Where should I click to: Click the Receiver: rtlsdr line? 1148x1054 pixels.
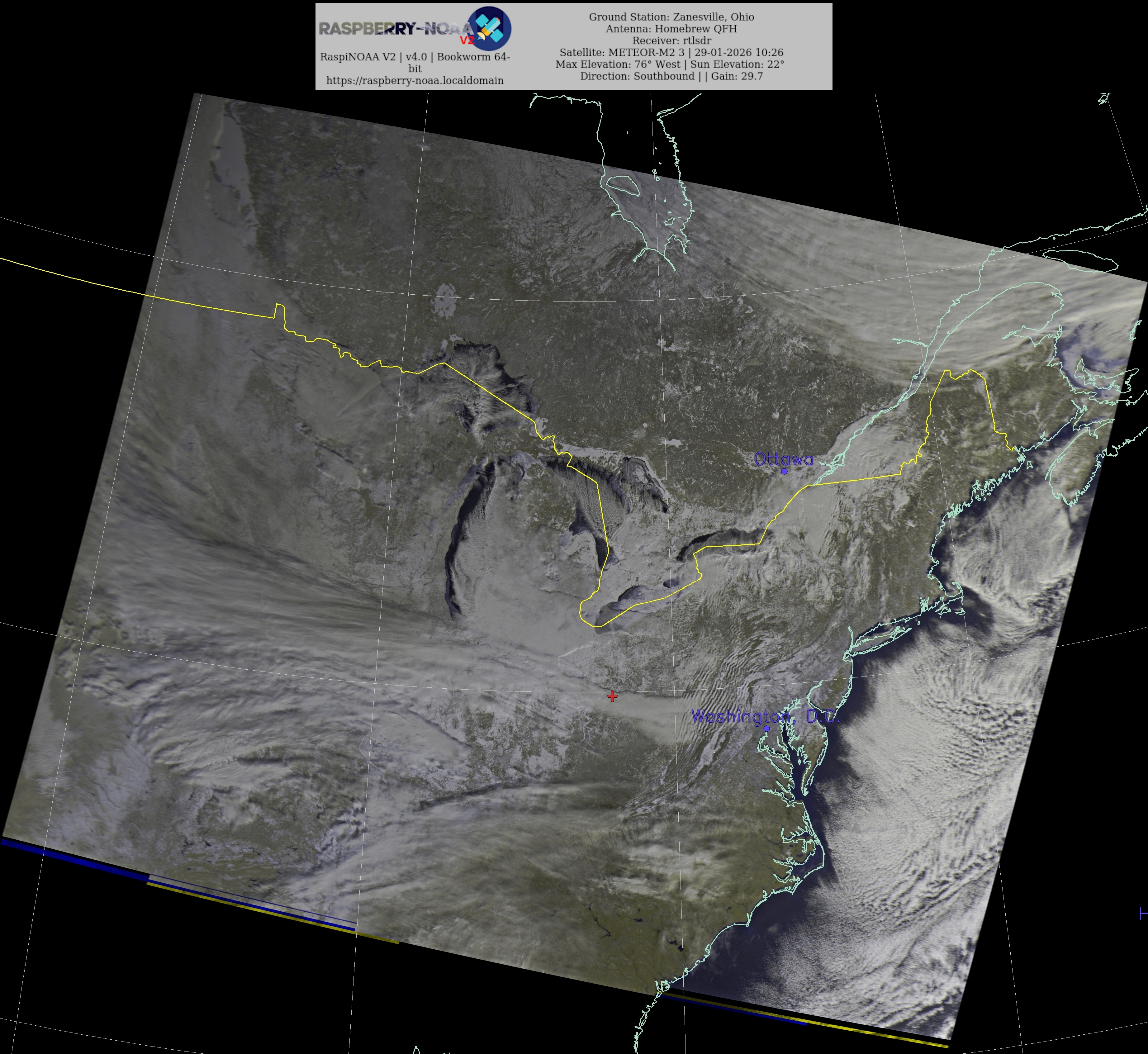click(x=671, y=40)
